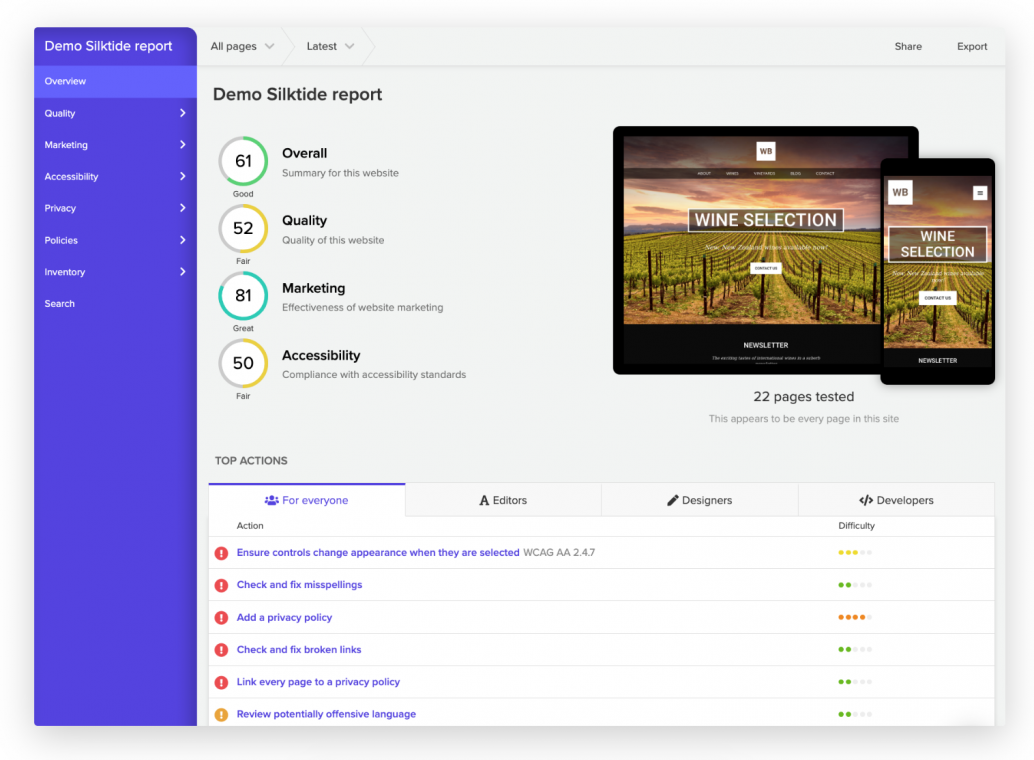Click the Quality score circle showing 52

pos(243,228)
